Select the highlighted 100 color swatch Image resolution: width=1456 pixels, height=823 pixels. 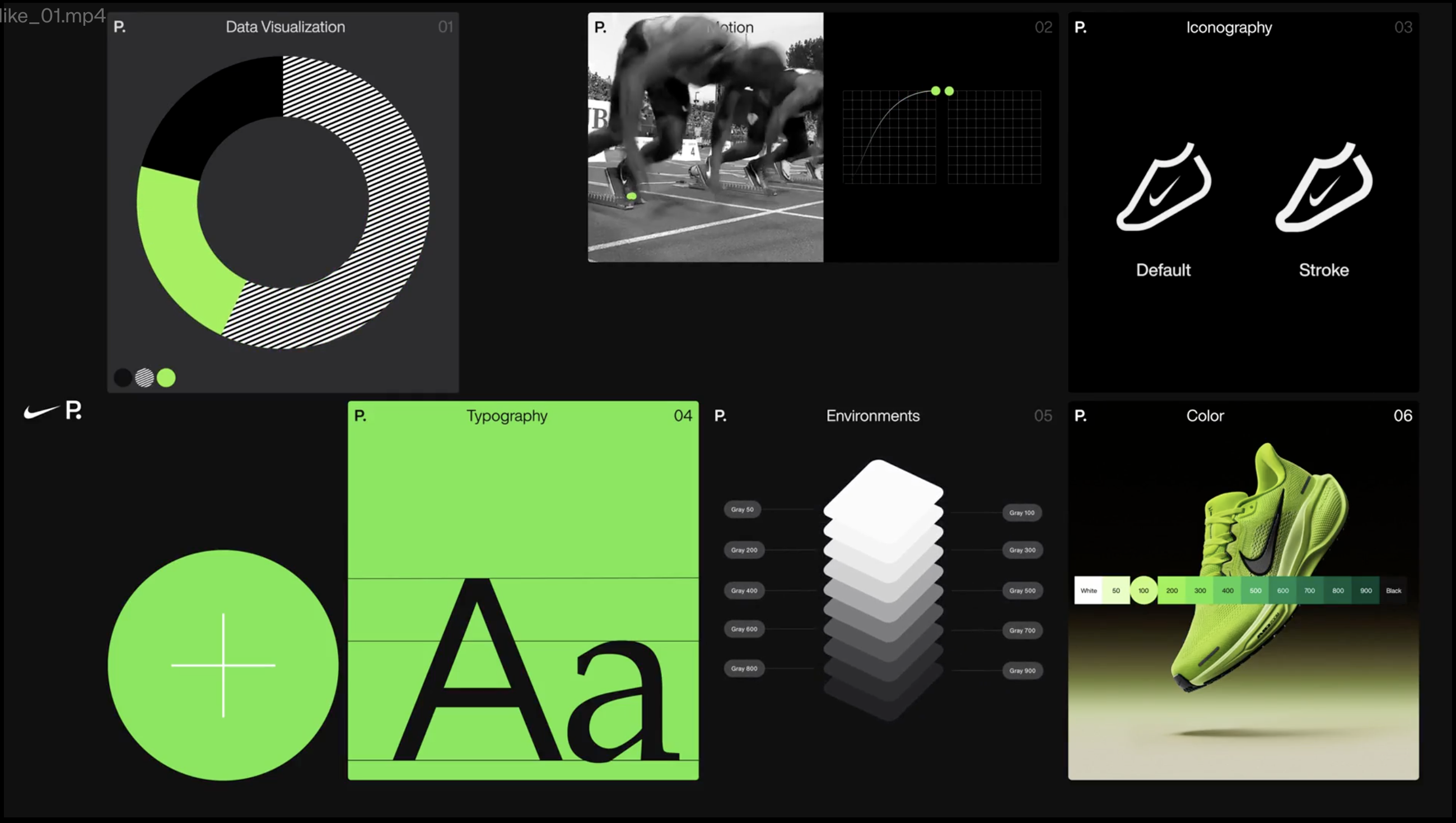click(x=1143, y=591)
